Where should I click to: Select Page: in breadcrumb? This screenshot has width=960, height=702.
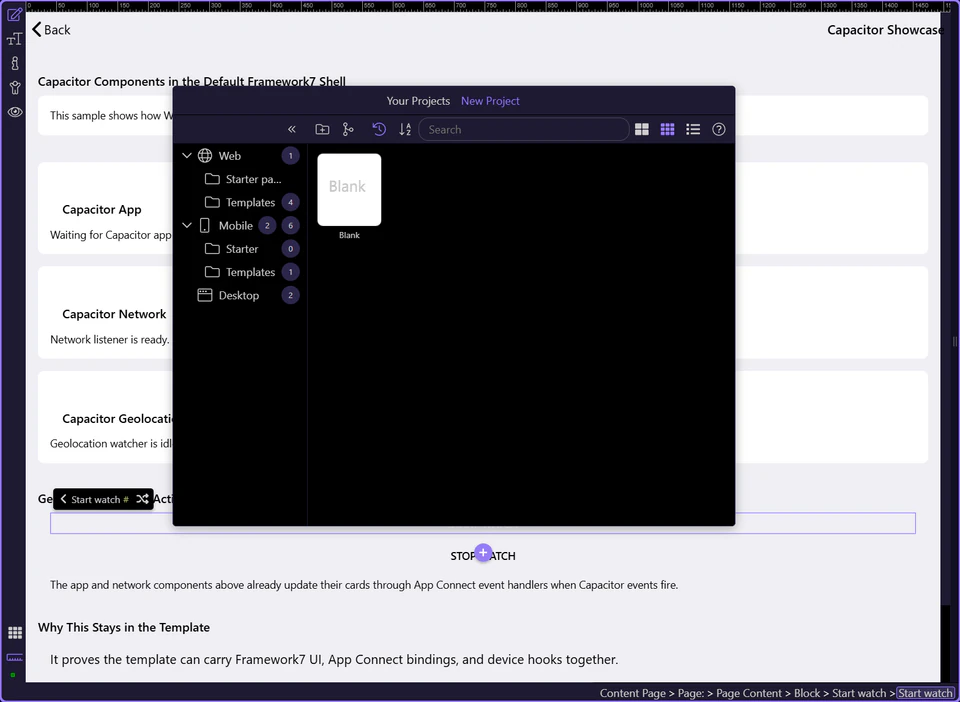click(691, 693)
